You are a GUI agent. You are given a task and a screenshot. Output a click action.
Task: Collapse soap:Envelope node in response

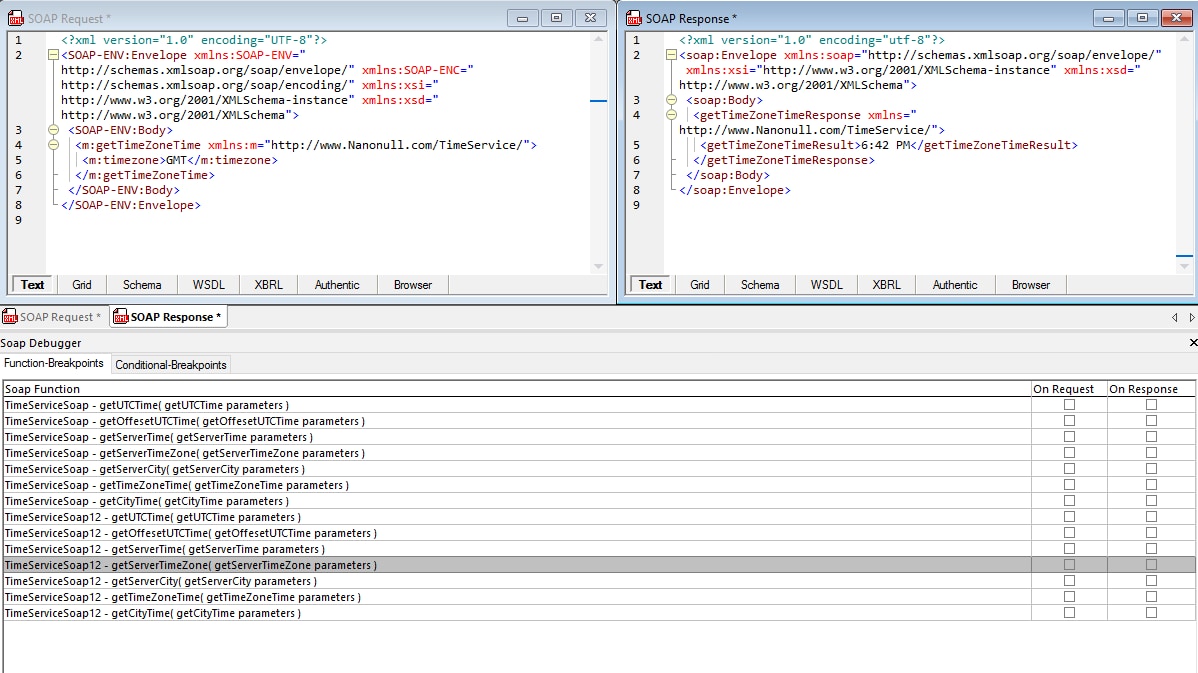tap(671, 55)
